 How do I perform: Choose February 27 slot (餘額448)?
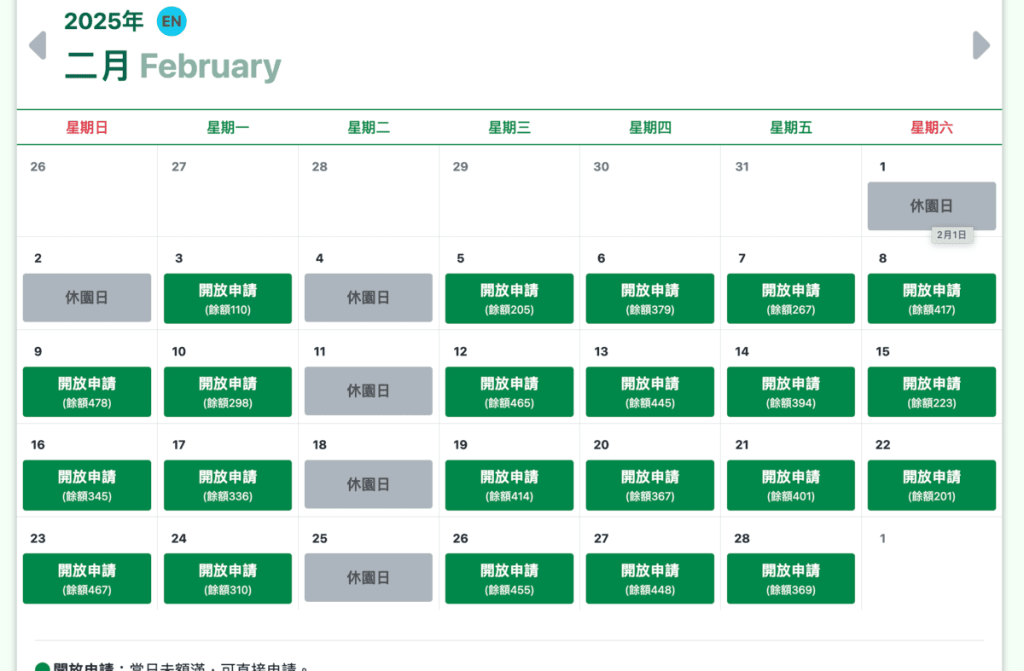[x=650, y=578]
